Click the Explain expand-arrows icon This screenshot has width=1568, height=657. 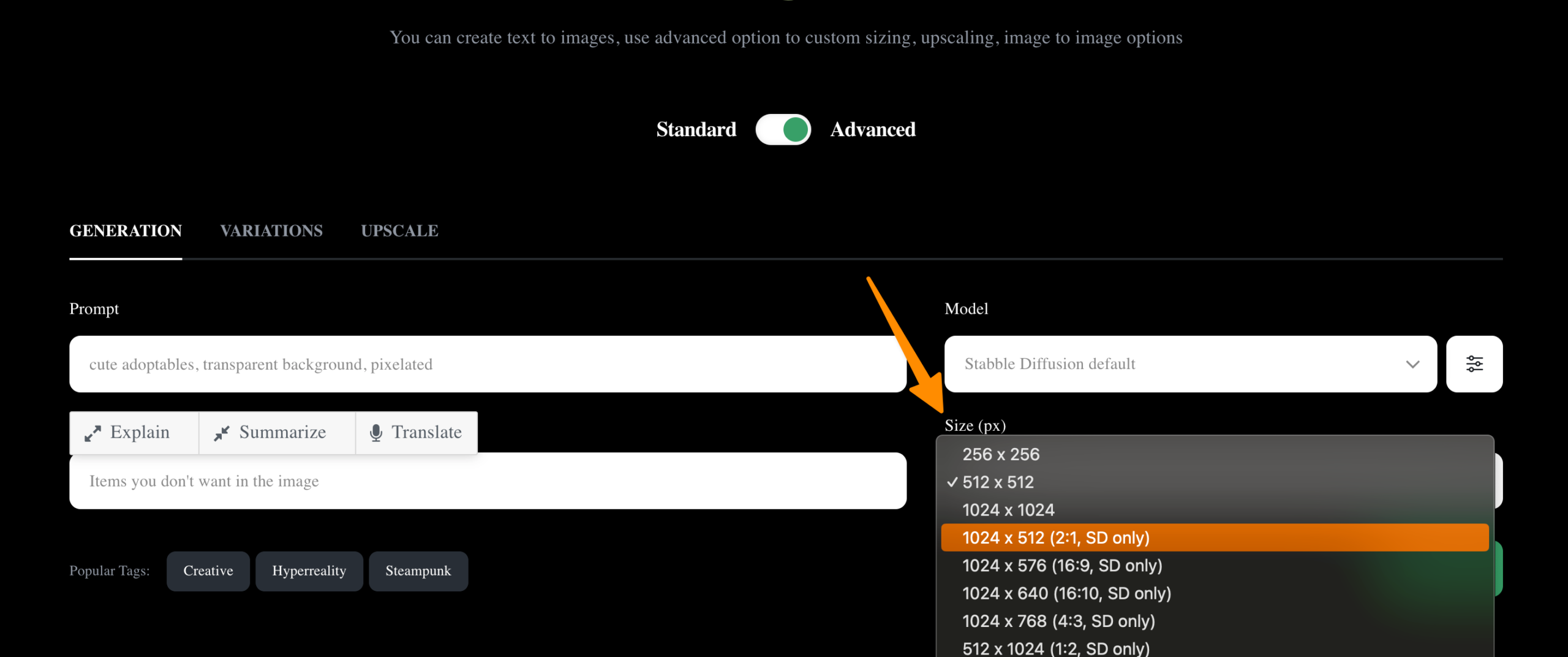pos(92,433)
